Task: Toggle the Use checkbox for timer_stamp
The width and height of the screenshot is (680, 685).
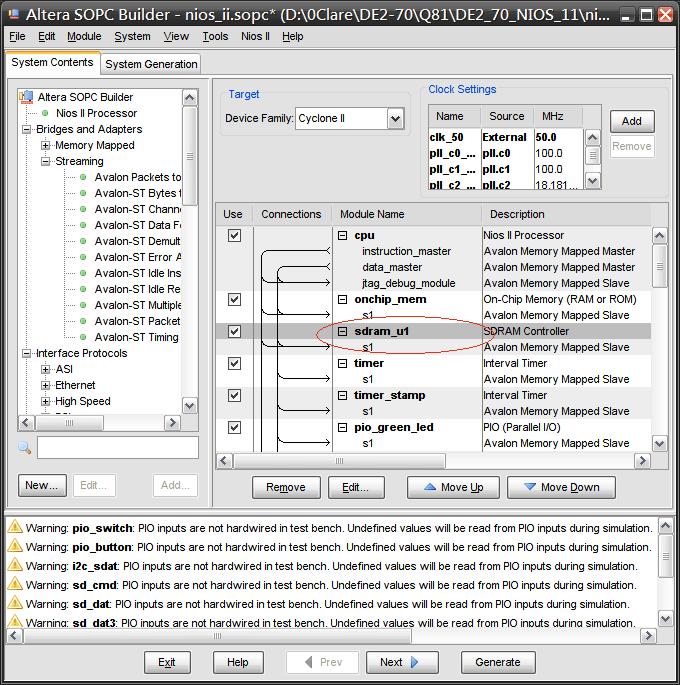Action: [x=235, y=395]
